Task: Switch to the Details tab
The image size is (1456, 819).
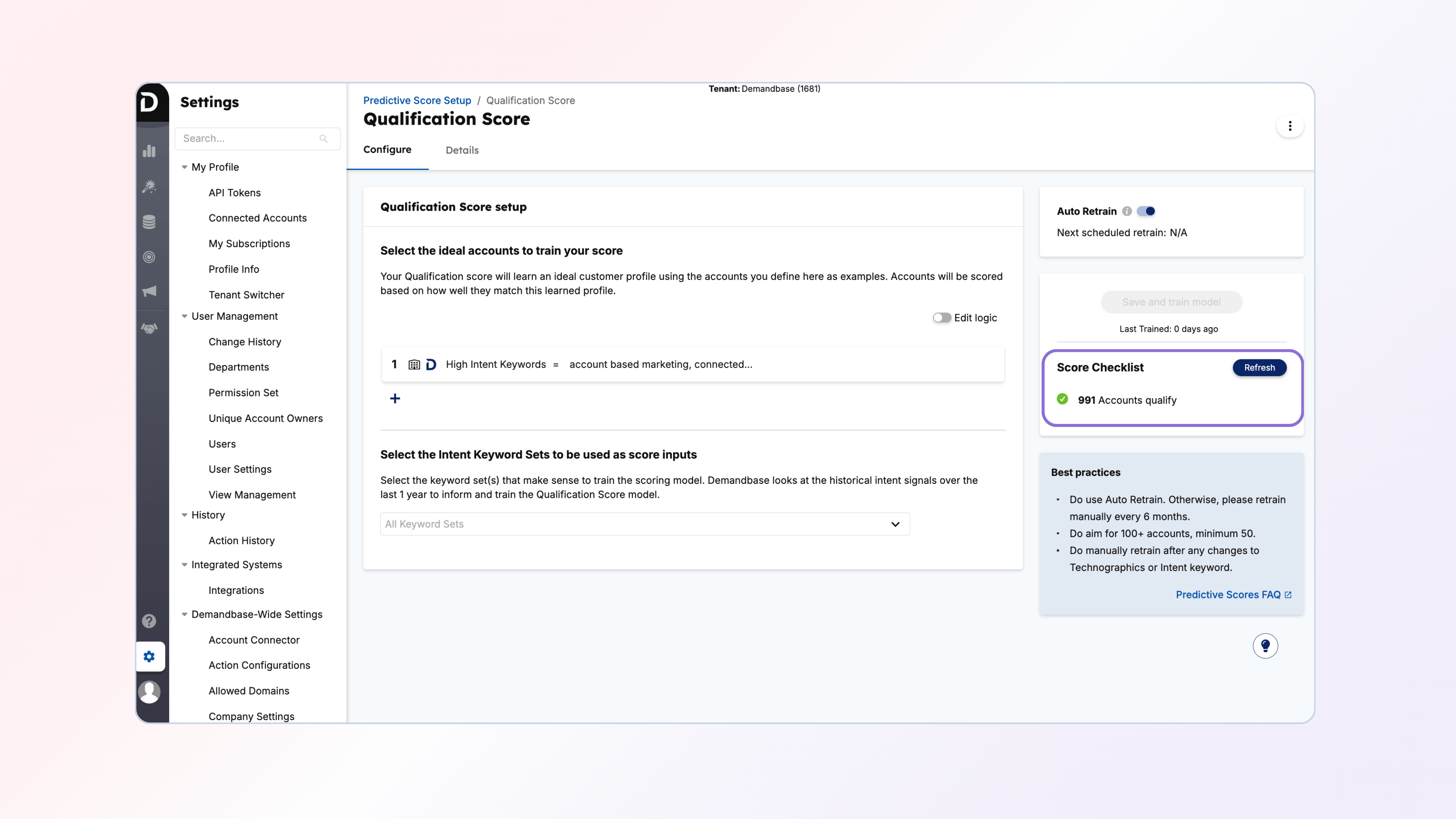Action: 462,151
